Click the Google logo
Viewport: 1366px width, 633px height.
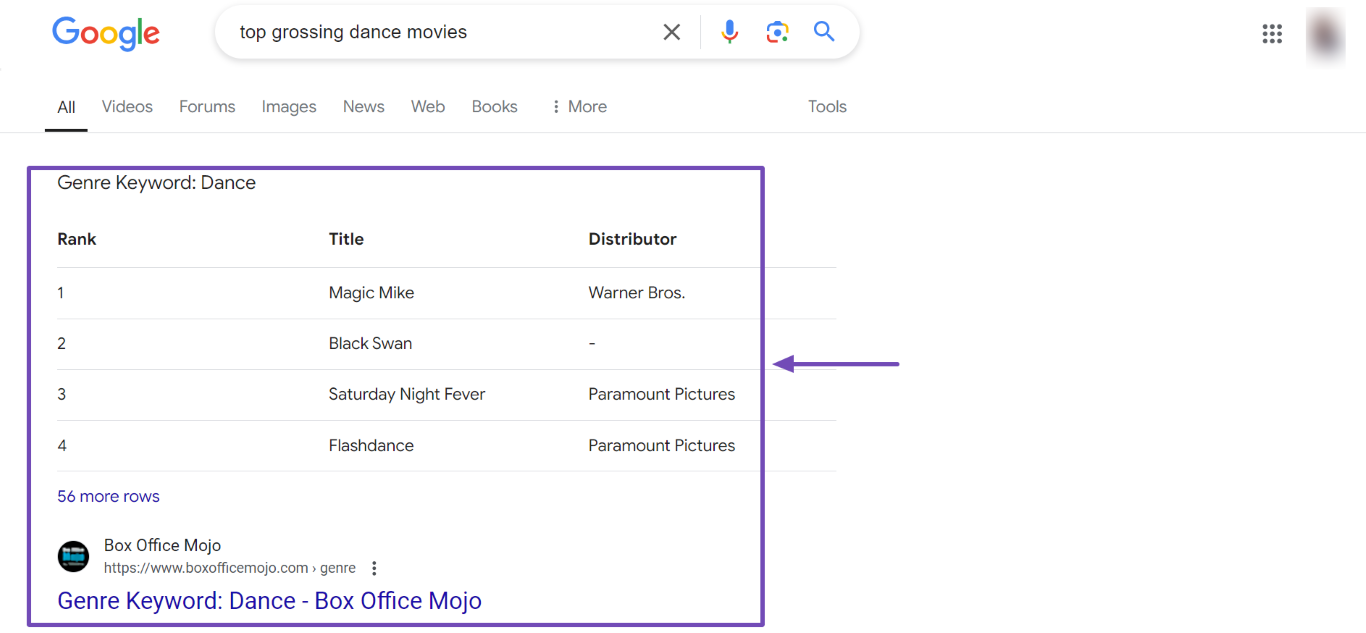(106, 33)
